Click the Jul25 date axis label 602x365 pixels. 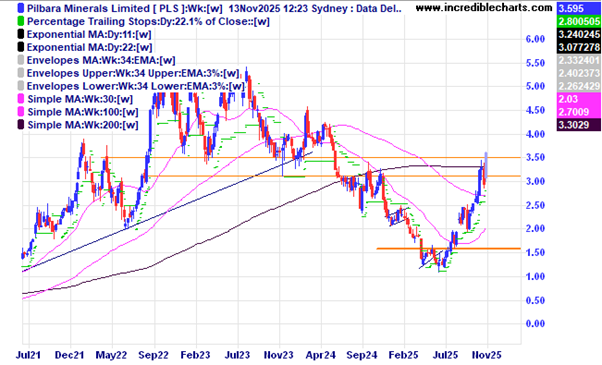point(446,355)
